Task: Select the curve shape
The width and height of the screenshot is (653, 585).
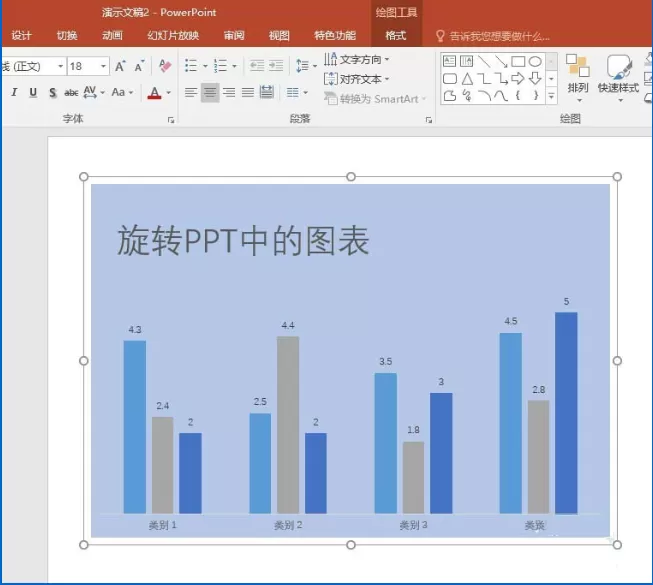Action: coord(501,96)
